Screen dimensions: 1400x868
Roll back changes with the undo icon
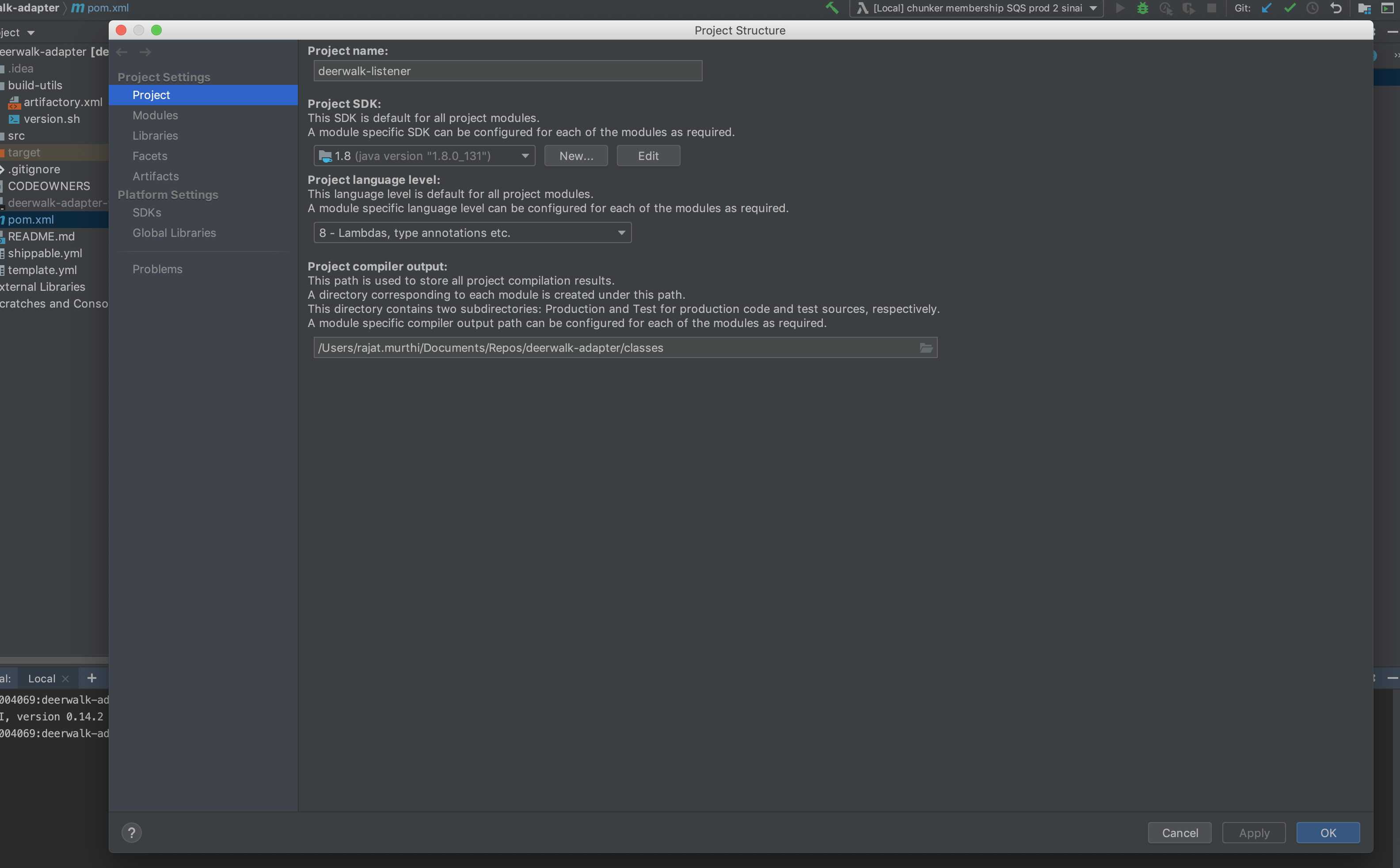click(1336, 8)
